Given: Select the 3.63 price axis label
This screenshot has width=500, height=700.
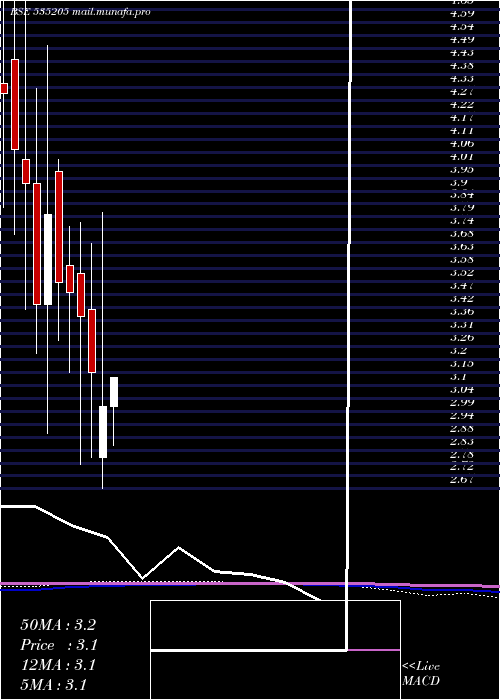Looking at the screenshot, I should [x=462, y=246].
